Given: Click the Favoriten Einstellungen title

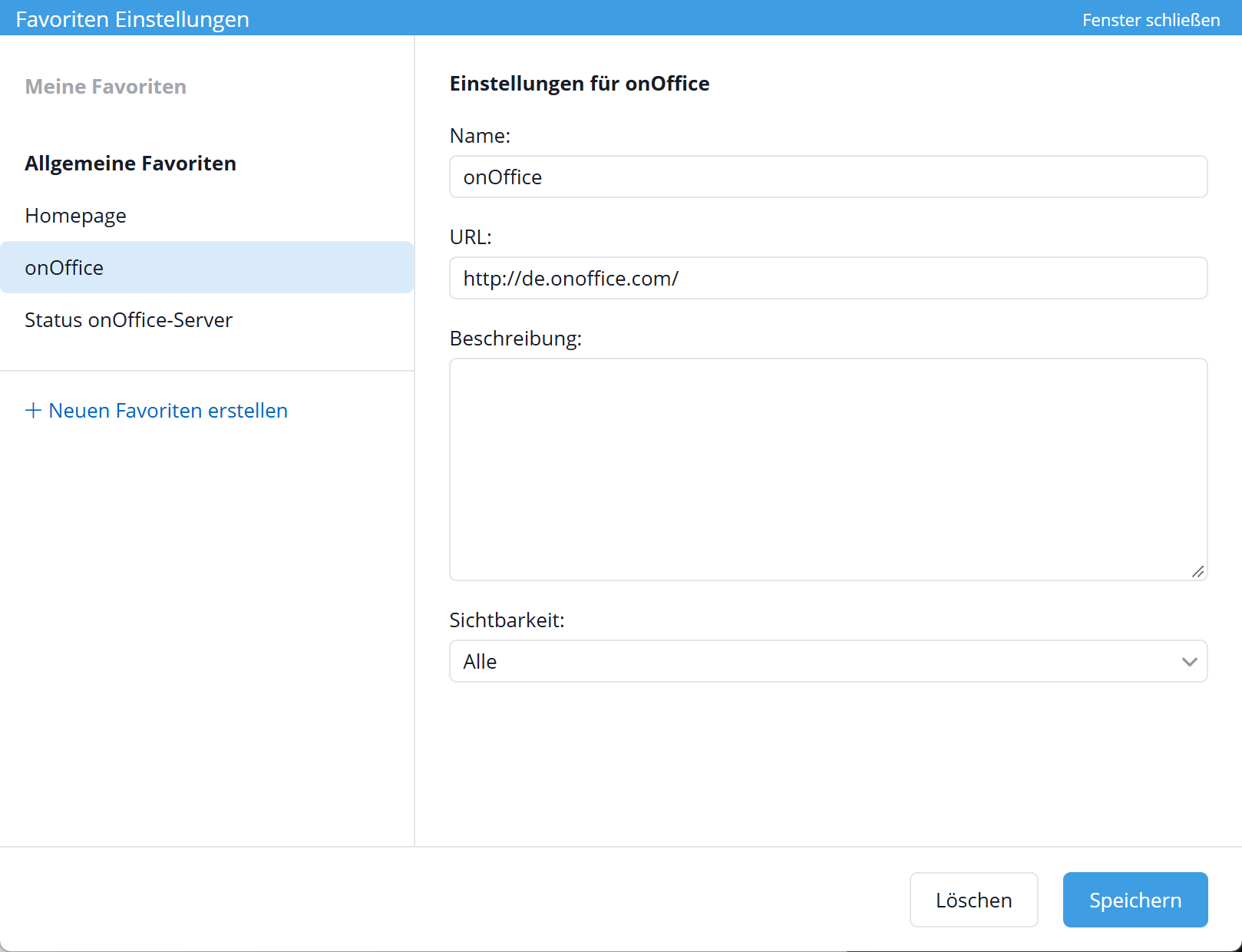Looking at the screenshot, I should 132,19.
